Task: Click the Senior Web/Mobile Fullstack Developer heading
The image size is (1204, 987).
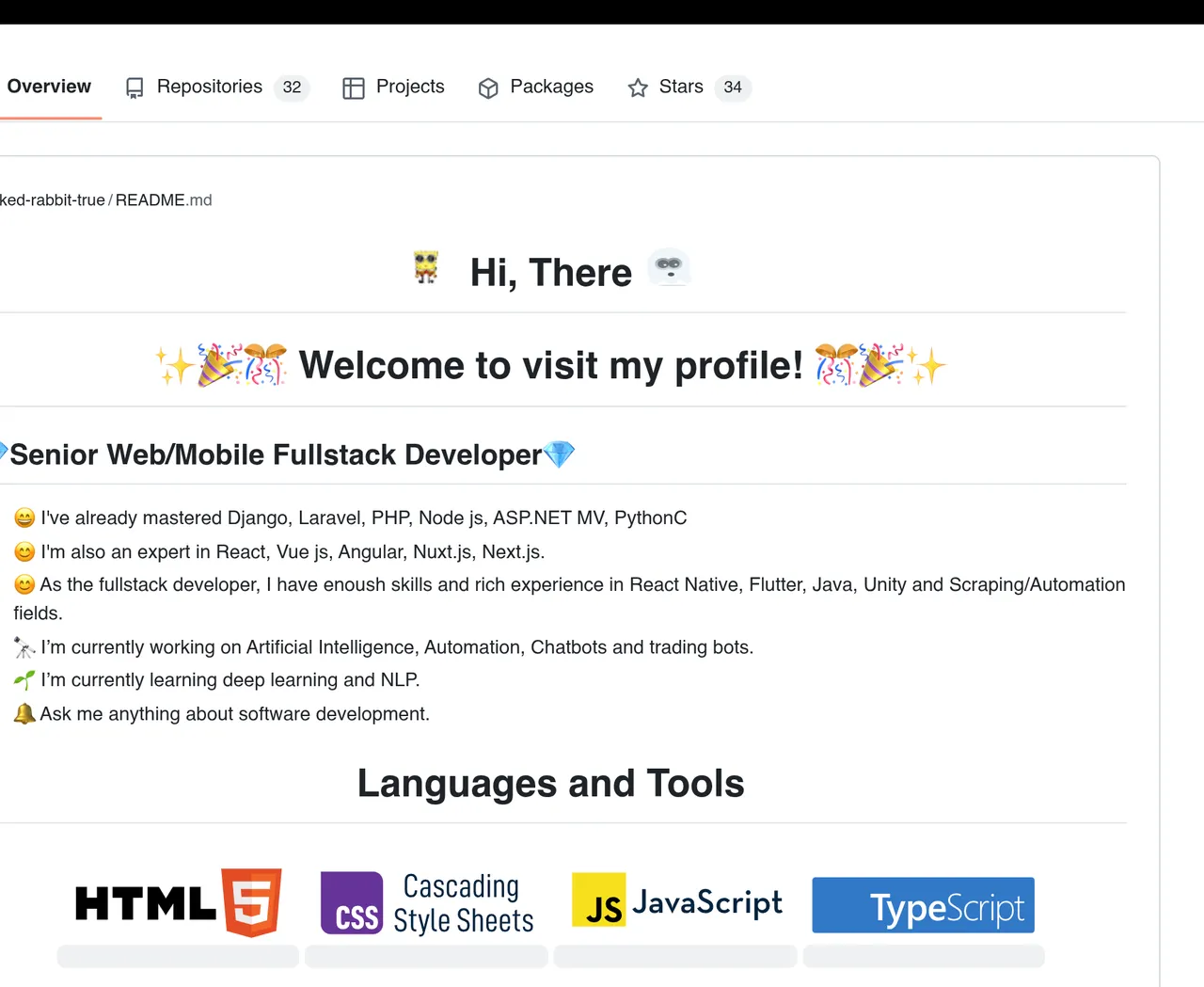Action: pyautogui.click(x=276, y=454)
